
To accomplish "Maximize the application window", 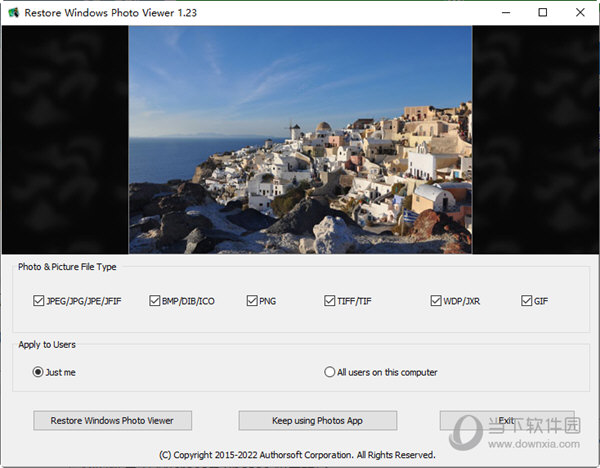I will pos(543,12).
